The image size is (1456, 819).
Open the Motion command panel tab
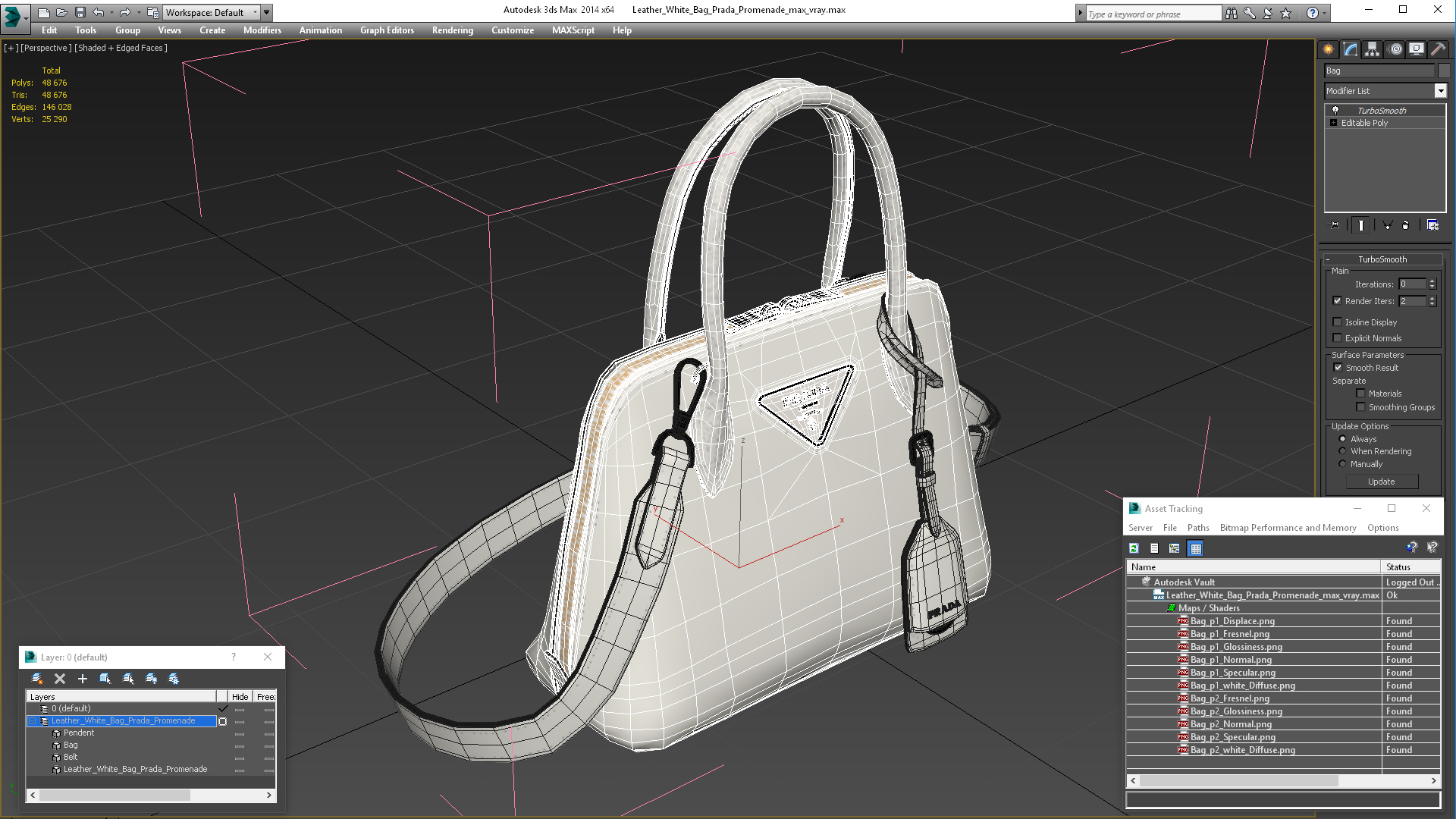[x=1395, y=49]
